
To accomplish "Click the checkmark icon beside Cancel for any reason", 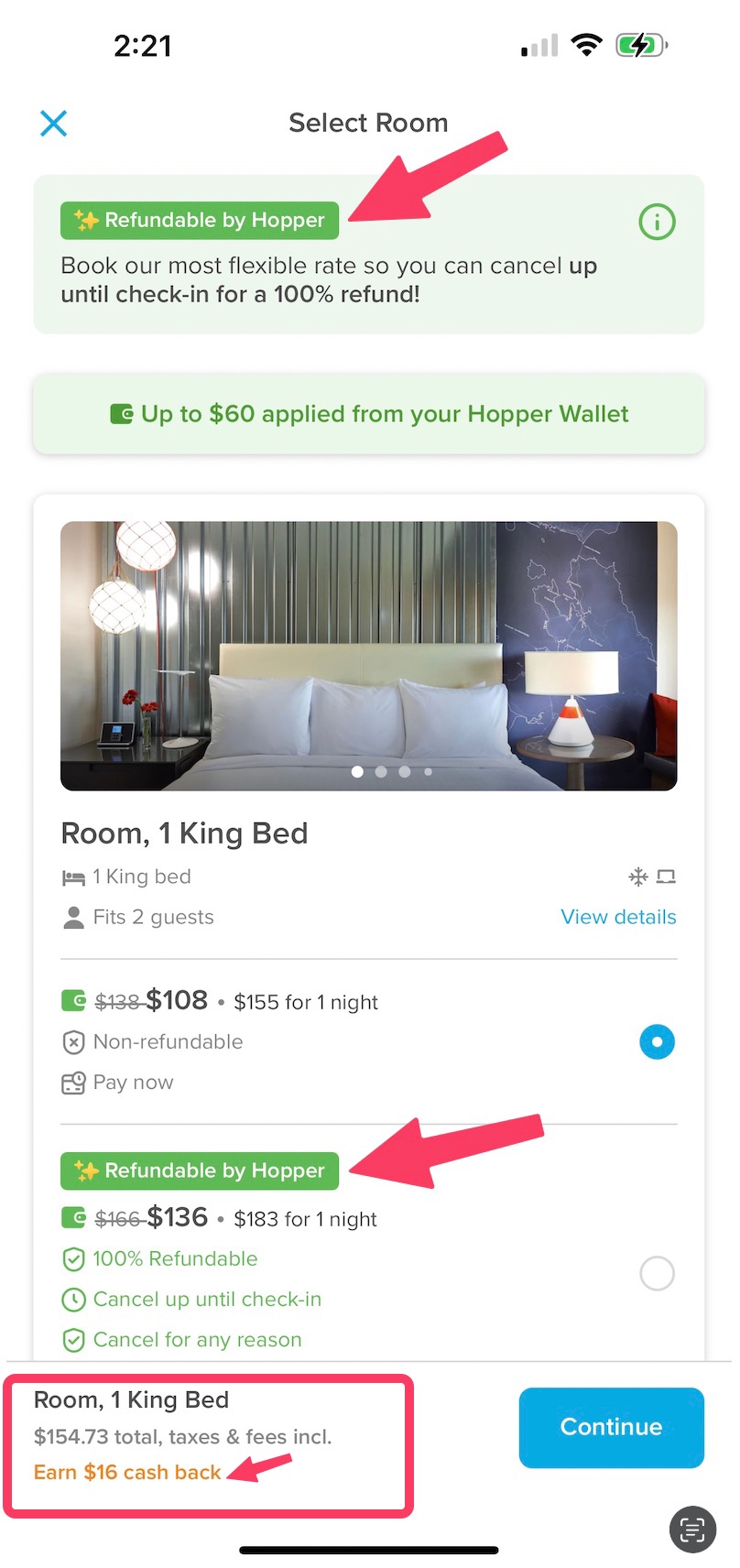I will click(73, 1339).
